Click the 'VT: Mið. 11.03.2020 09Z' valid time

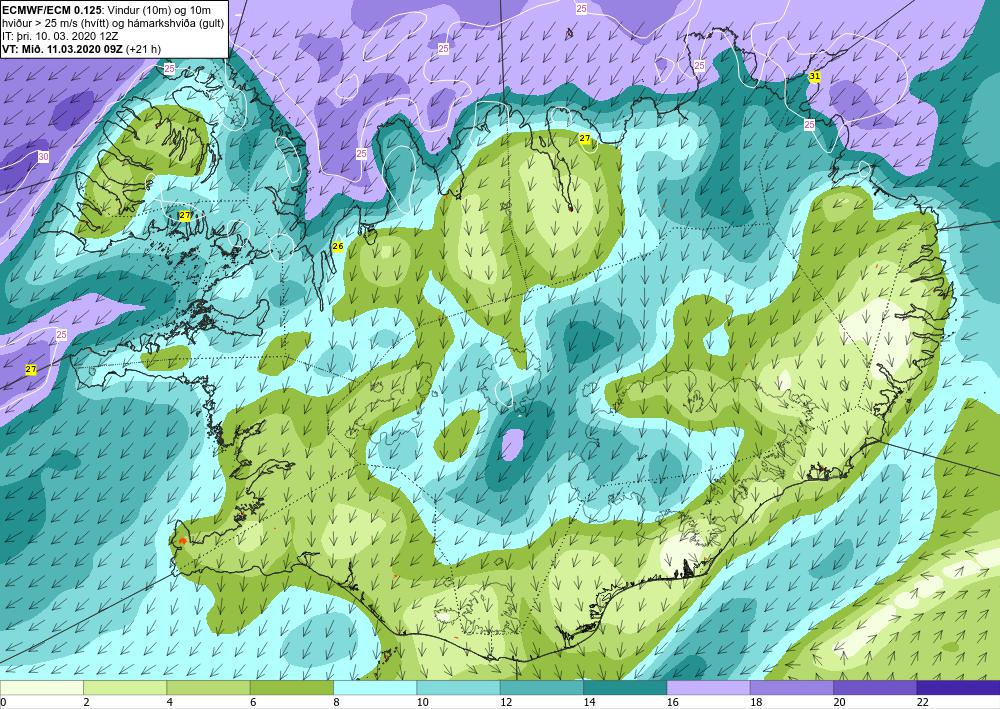[x=62, y=49]
